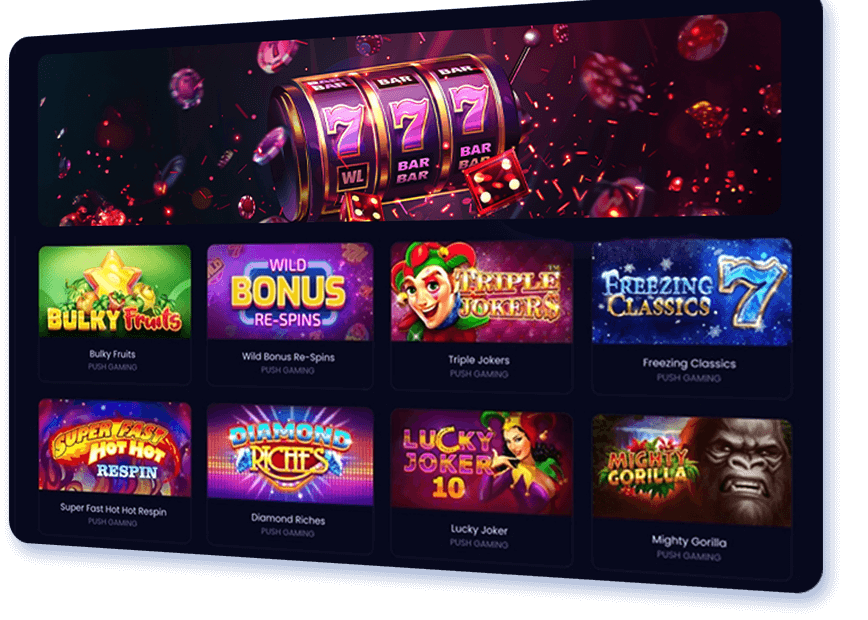
Task: Click Push Gaming provider under Freezing Classics
Action: (689, 378)
